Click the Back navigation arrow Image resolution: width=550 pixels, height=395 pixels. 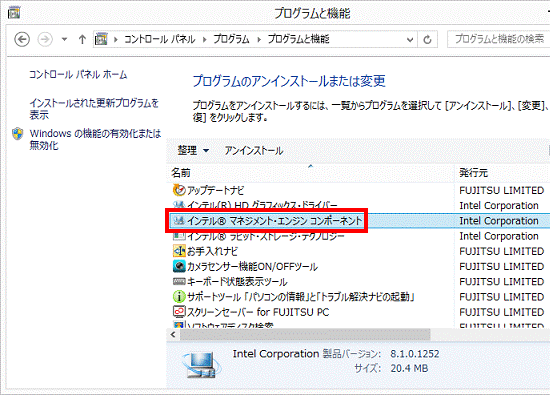[x=22, y=39]
